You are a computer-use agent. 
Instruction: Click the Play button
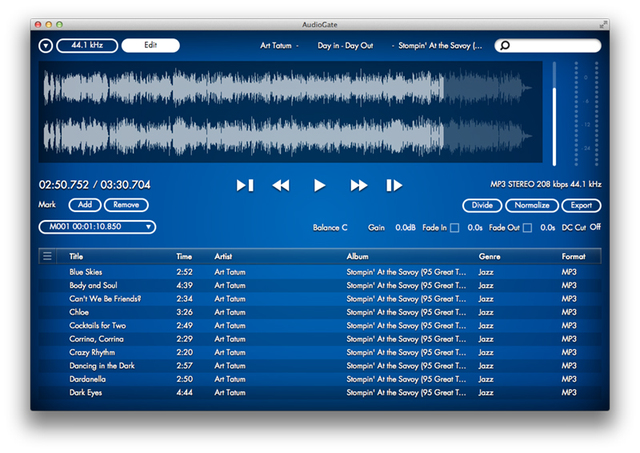tap(320, 185)
